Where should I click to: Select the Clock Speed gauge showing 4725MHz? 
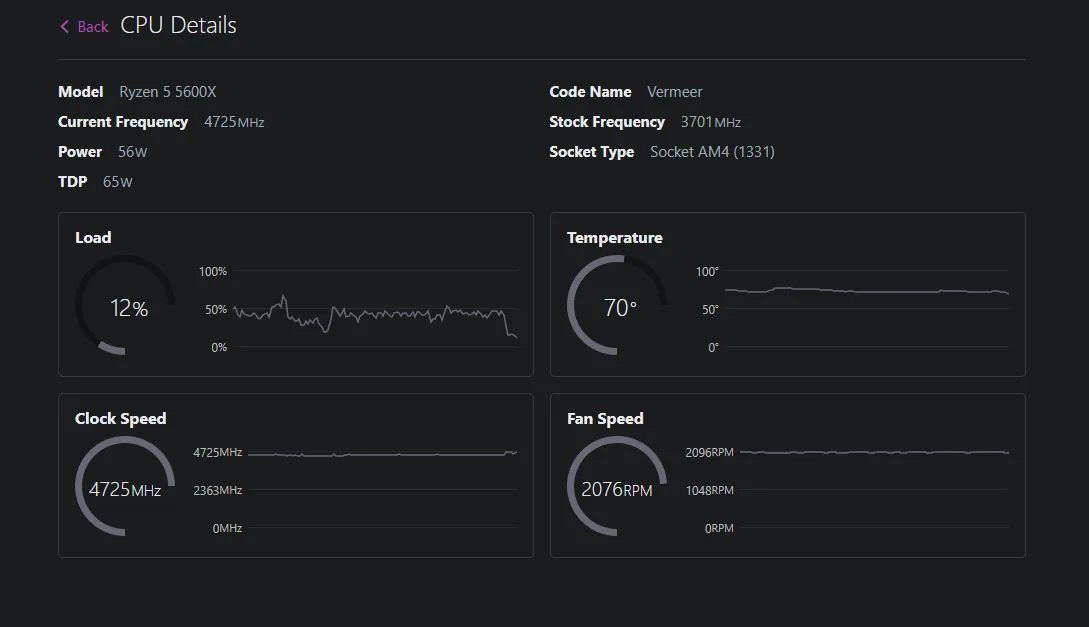pos(125,489)
